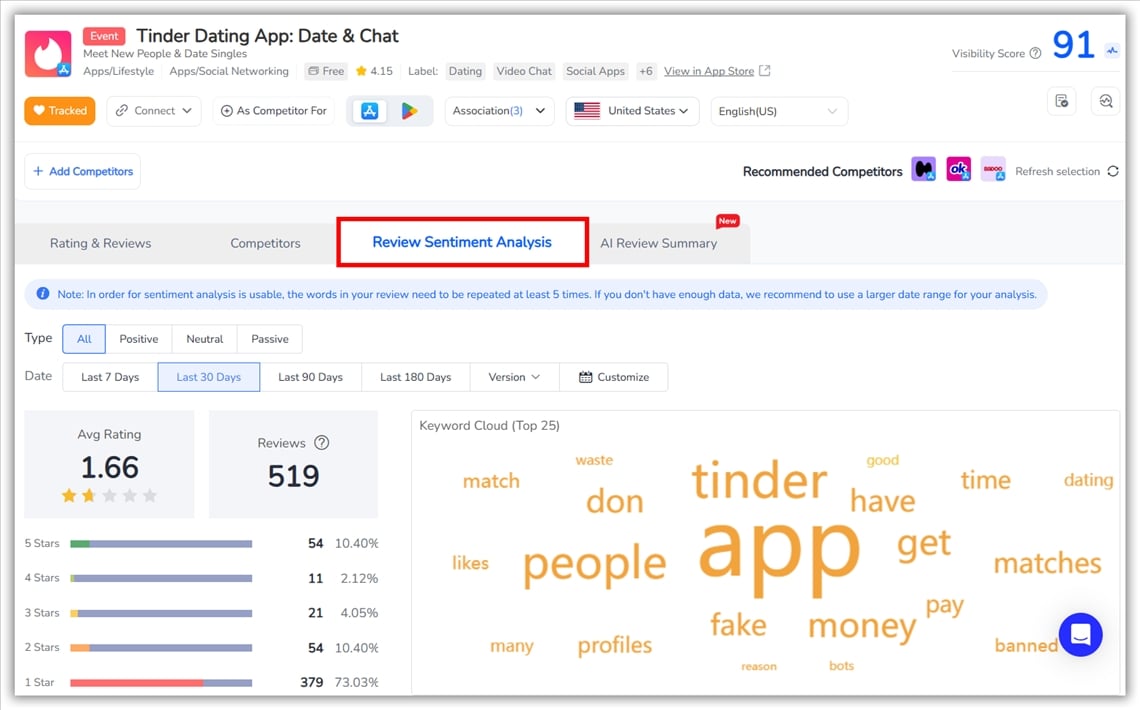This screenshot has width=1140, height=710.
Task: Click the Refresh selection icon
Action: pyautogui.click(x=1112, y=172)
